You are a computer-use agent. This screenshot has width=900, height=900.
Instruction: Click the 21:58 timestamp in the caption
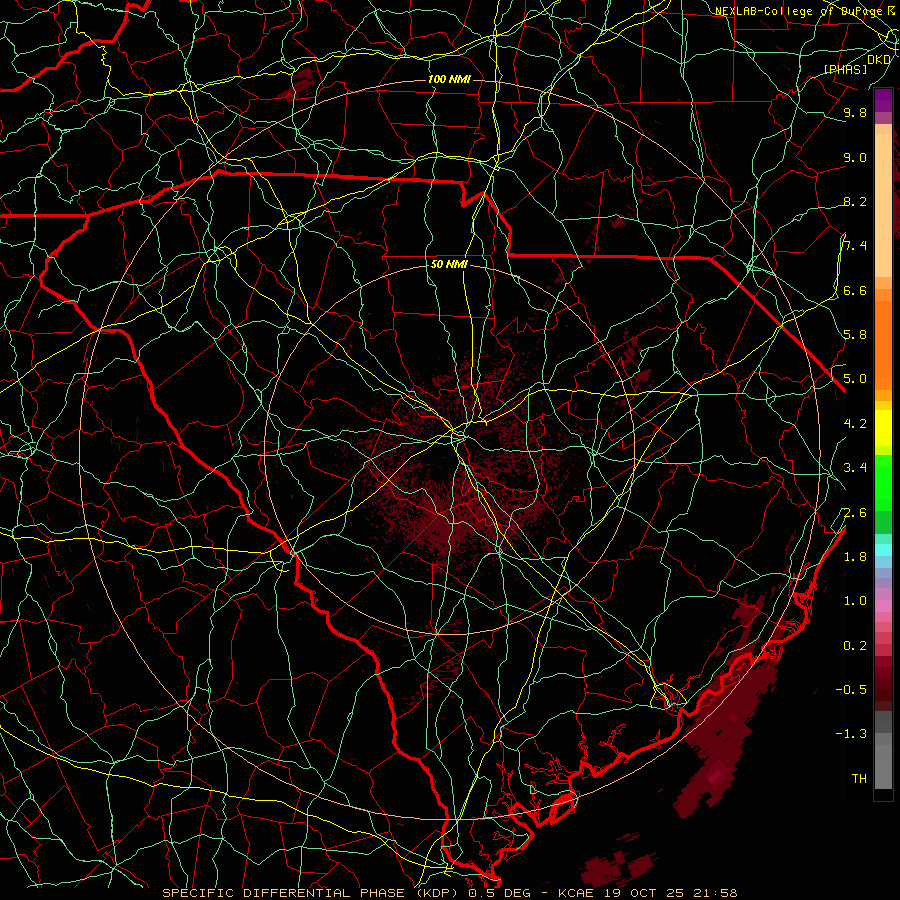717,893
